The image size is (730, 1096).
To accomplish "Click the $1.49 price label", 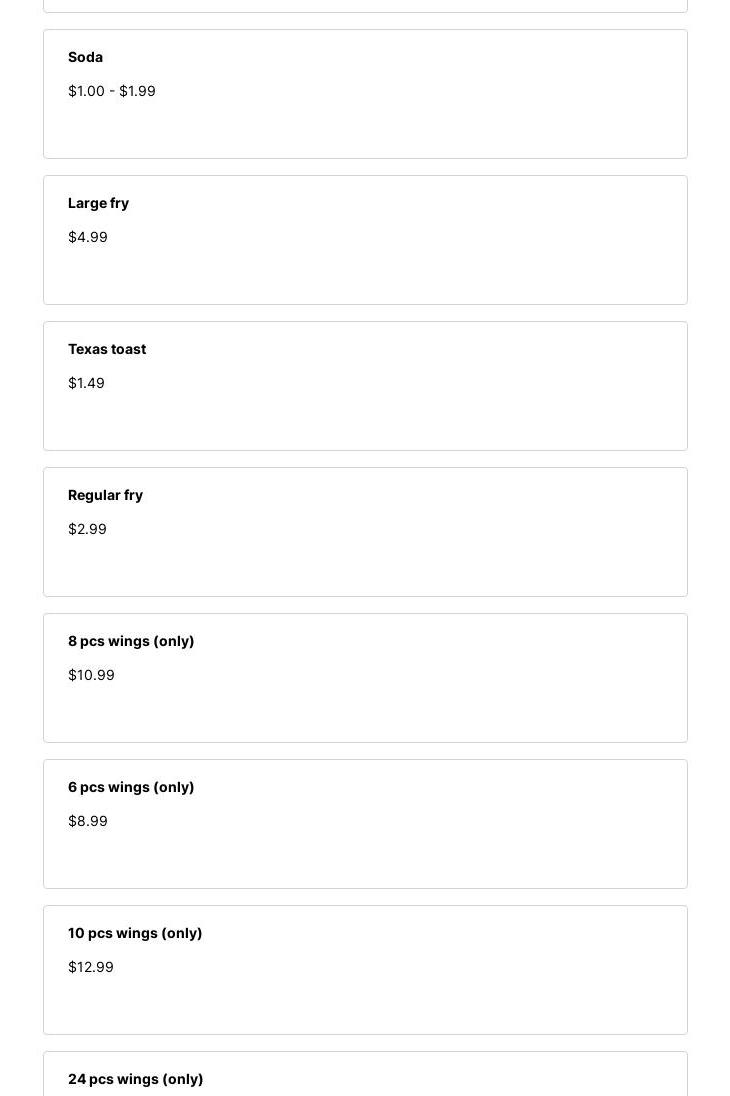I will click(86, 383).
